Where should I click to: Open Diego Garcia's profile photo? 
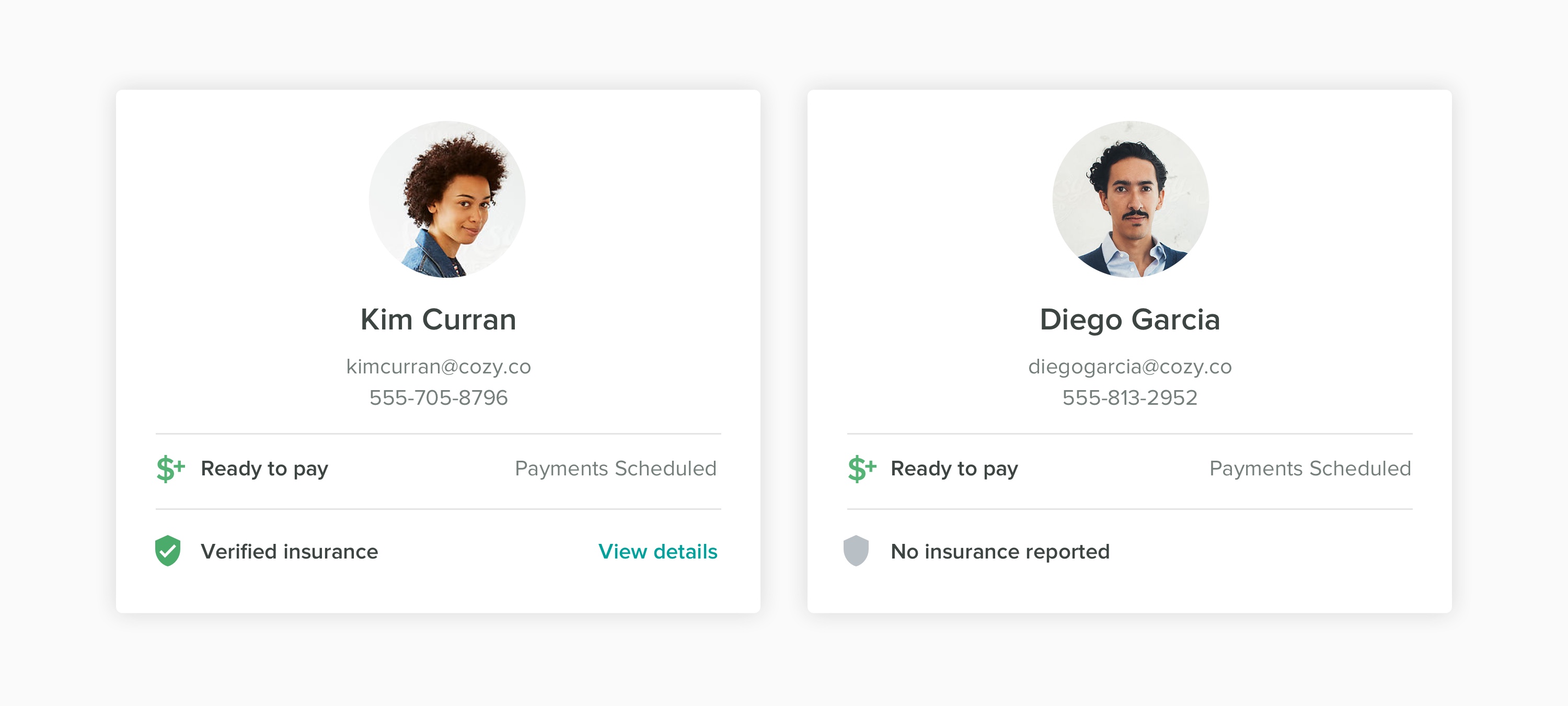click(x=1129, y=199)
